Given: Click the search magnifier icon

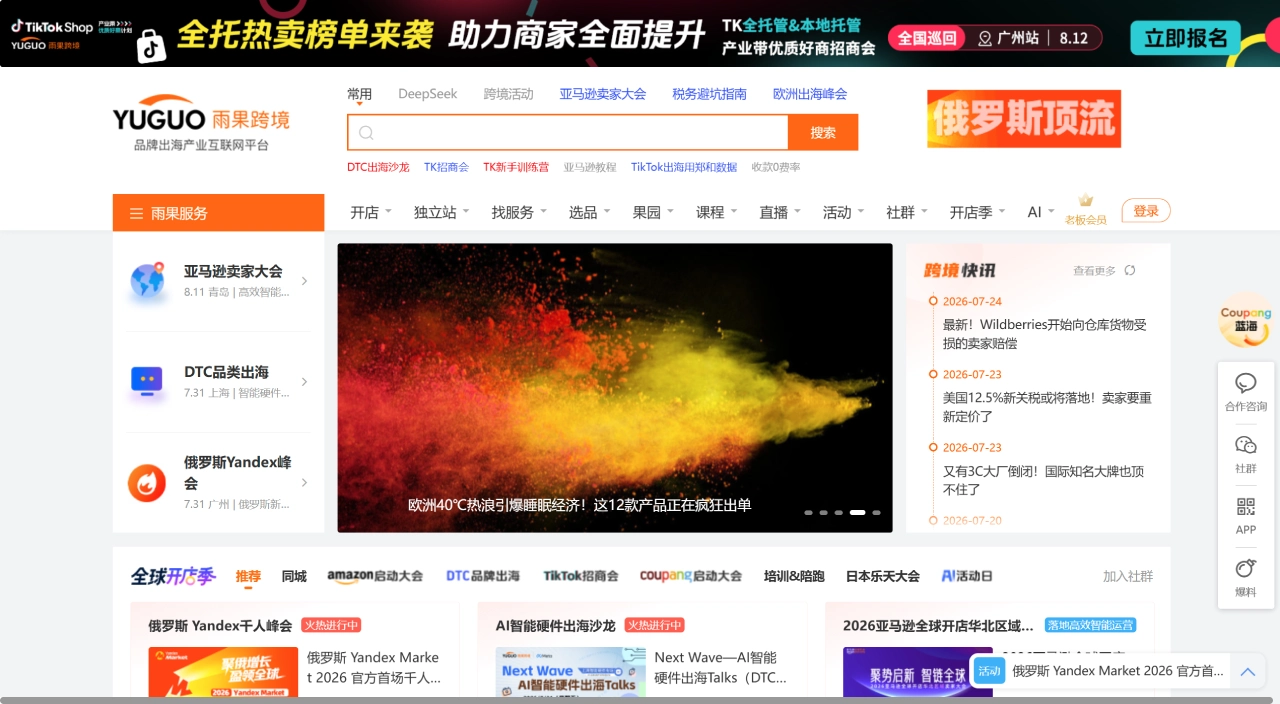Looking at the screenshot, I should pyautogui.click(x=366, y=133).
